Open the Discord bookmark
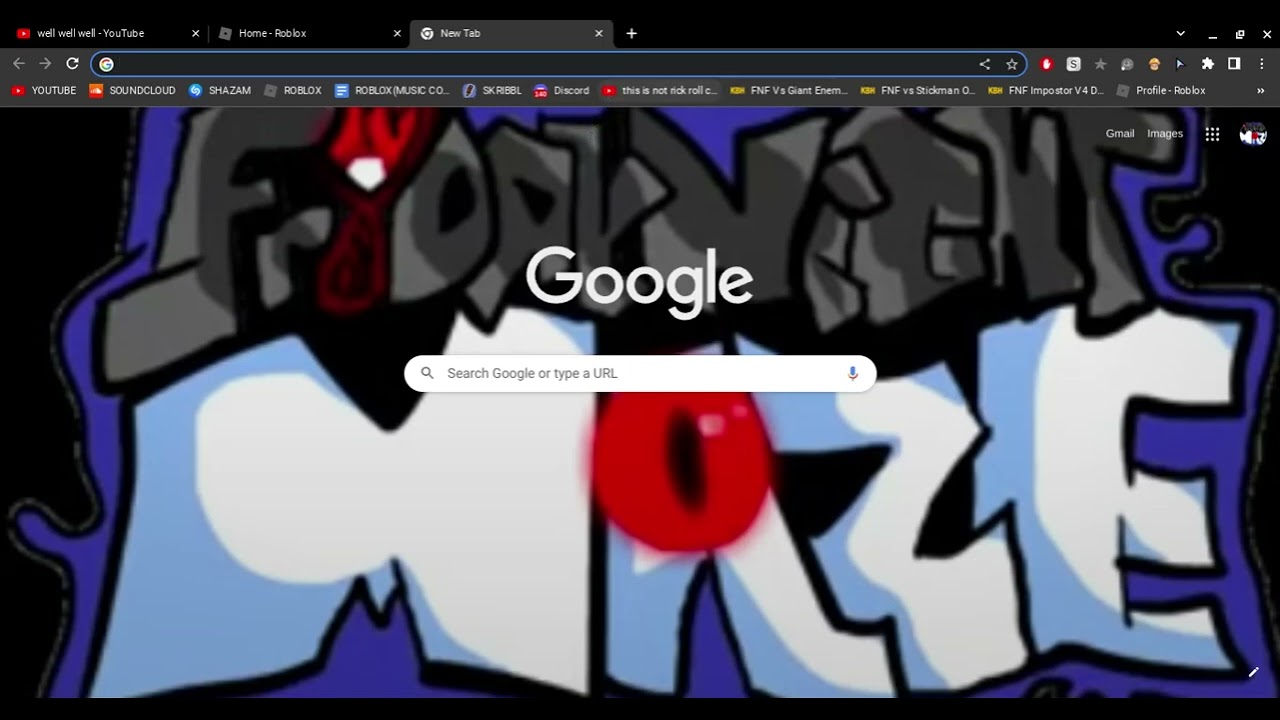This screenshot has width=1280, height=720. tap(562, 90)
